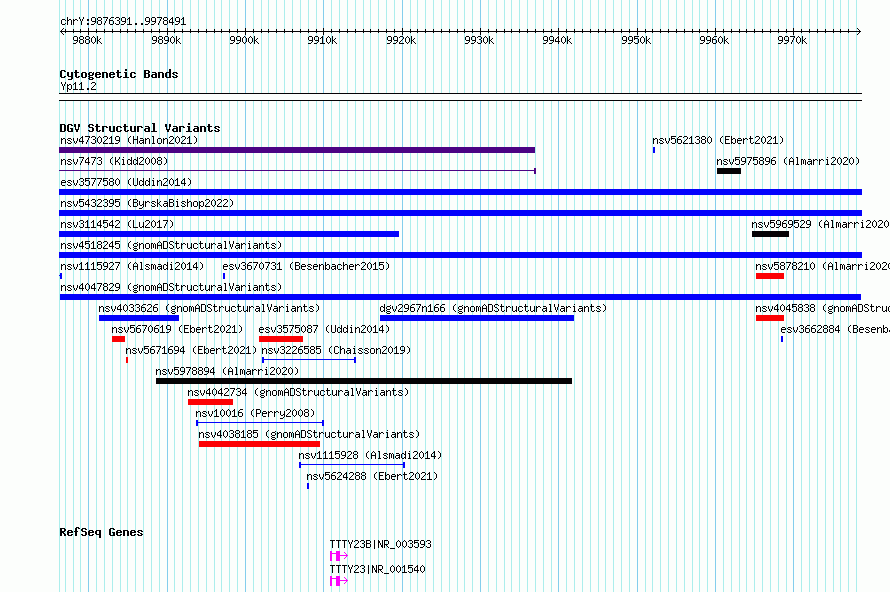Open nsv4045838 variant label

tap(822, 308)
